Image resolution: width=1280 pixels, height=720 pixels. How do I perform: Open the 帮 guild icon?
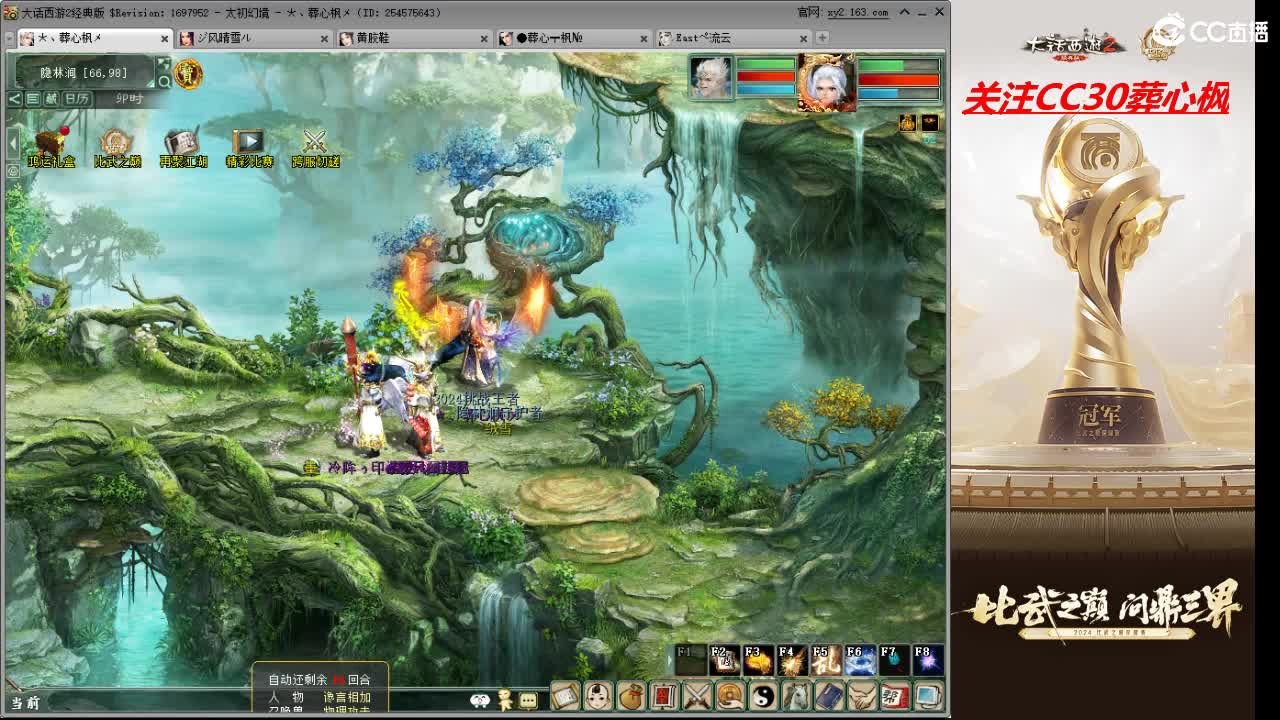pos(895,695)
